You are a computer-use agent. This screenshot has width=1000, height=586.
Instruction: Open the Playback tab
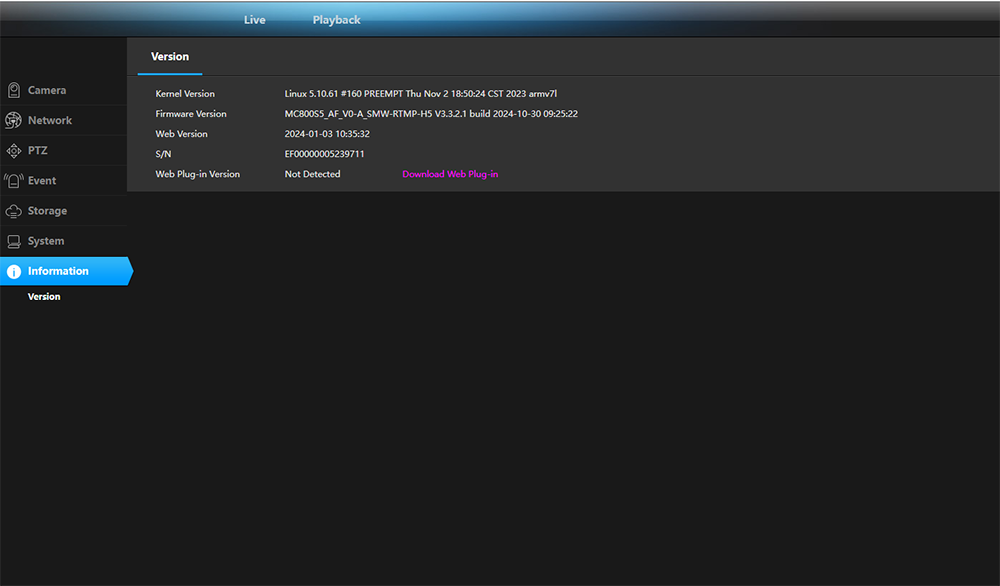pyautogui.click(x=336, y=20)
